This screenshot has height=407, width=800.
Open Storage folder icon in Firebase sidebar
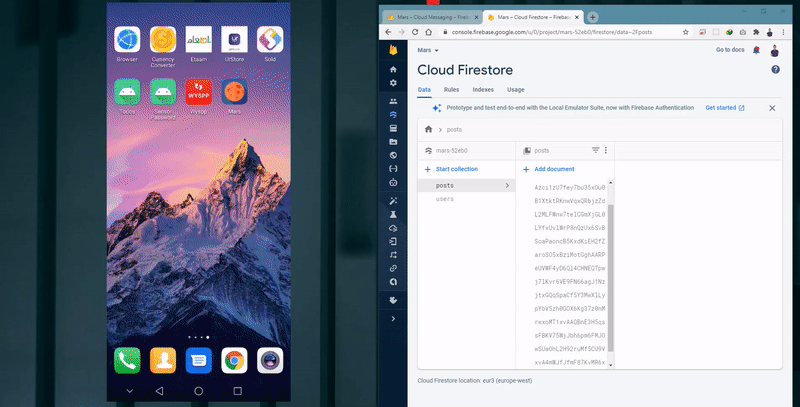(x=393, y=142)
